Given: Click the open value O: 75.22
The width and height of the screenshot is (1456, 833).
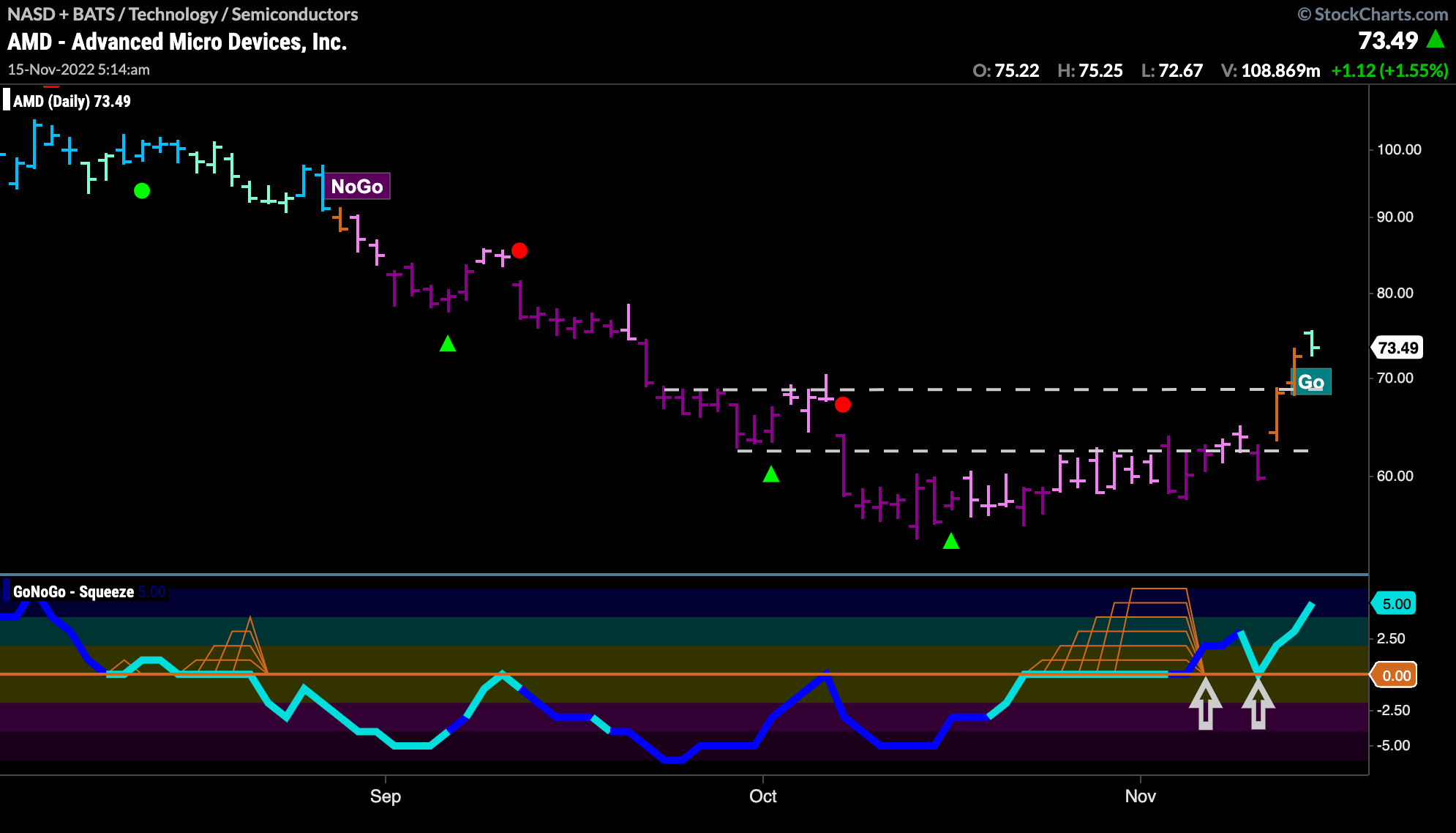Looking at the screenshot, I should point(1006,70).
